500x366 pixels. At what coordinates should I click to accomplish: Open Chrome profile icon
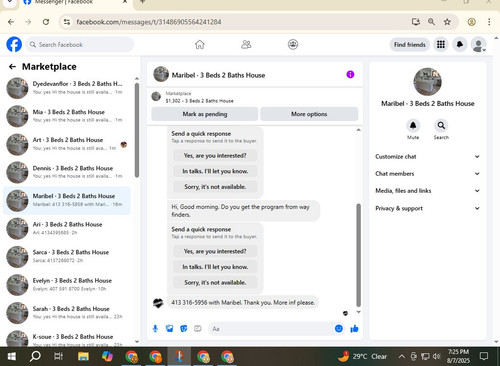point(471,22)
